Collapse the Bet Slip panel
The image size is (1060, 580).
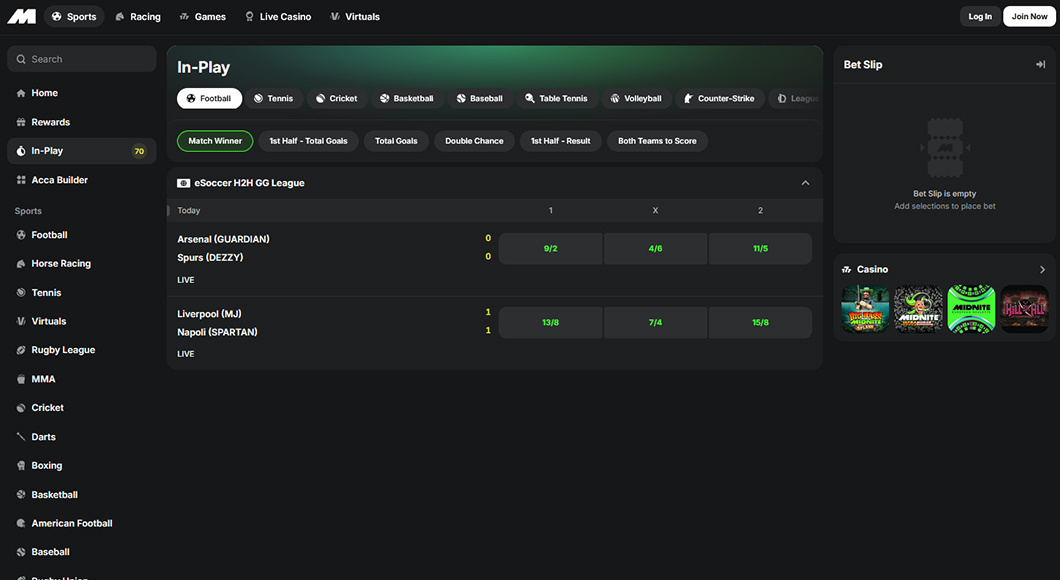[x=1040, y=64]
